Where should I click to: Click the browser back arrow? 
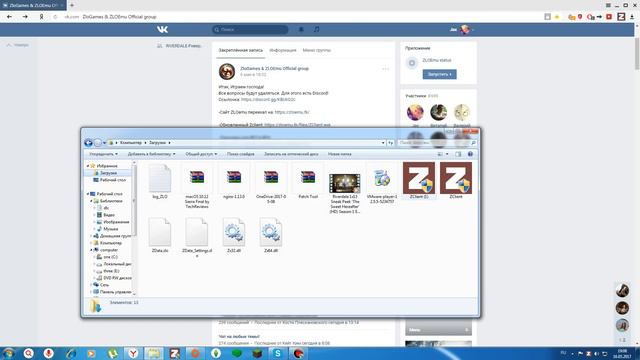(x=9, y=17)
